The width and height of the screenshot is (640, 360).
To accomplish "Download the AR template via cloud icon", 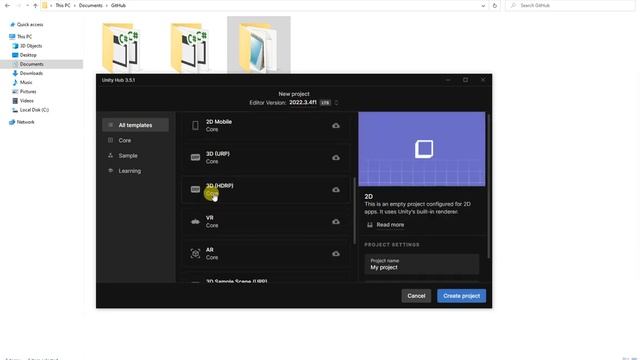I will click(336, 253).
